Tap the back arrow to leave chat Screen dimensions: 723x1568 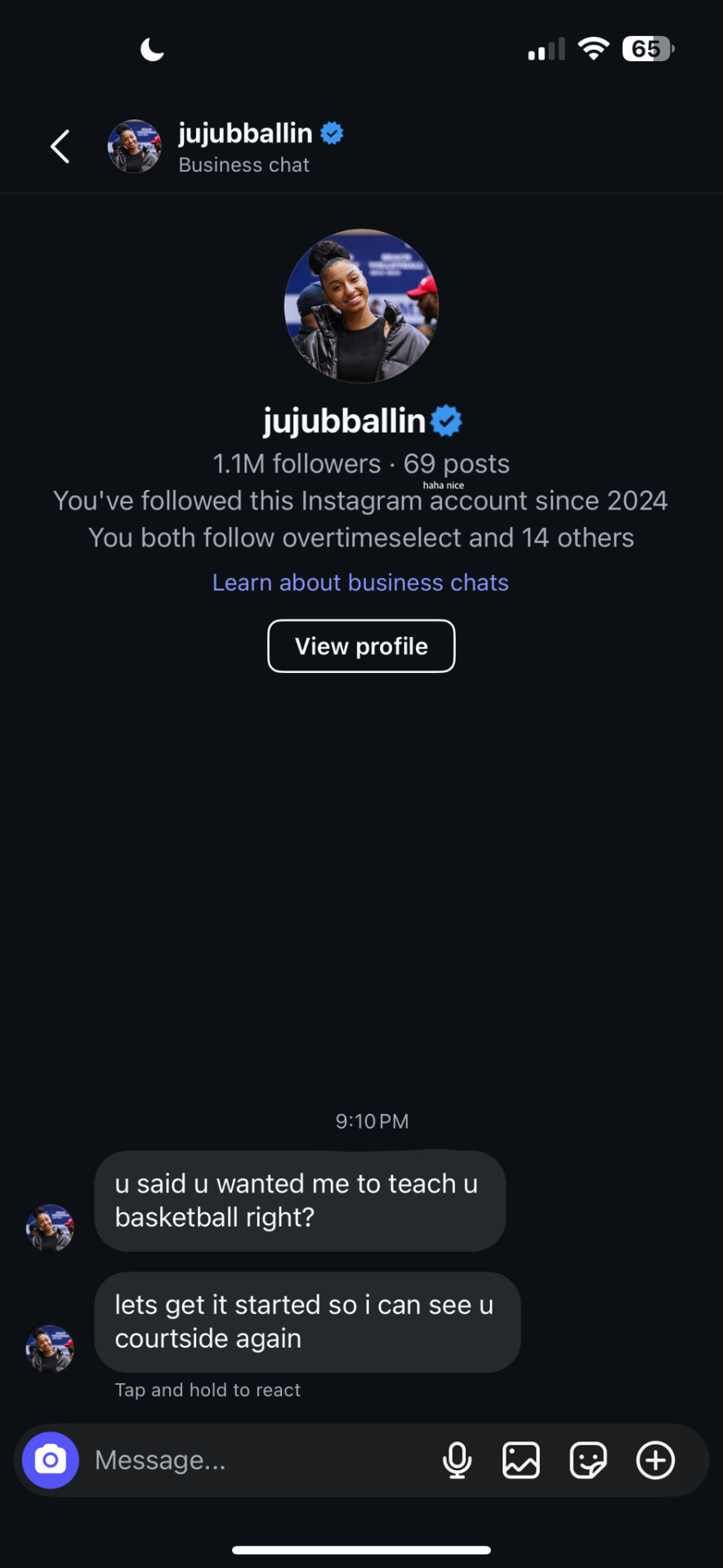pos(60,147)
